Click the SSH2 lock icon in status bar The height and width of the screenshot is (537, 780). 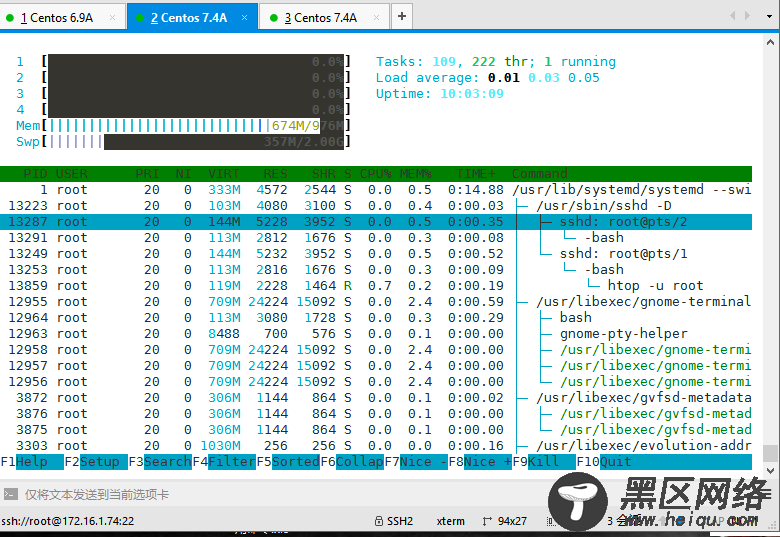tap(379, 521)
